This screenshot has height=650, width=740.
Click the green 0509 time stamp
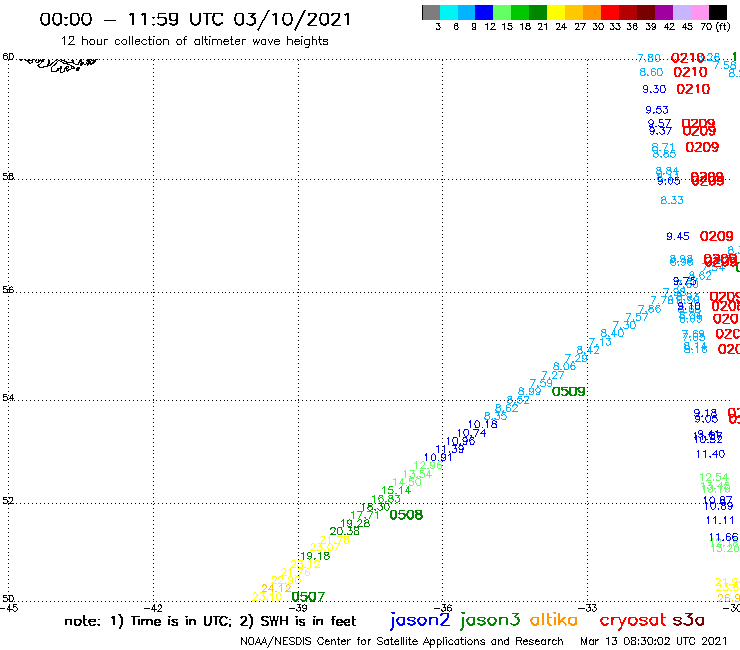coord(569,392)
